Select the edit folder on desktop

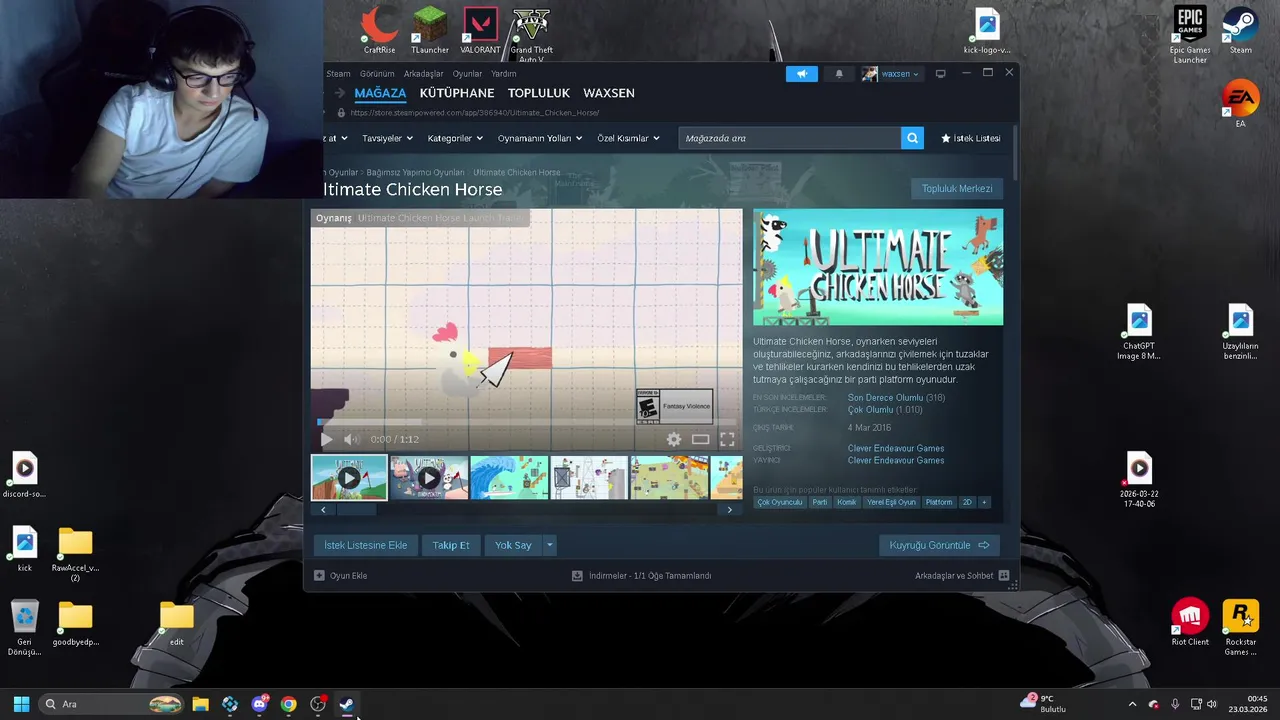177,622
